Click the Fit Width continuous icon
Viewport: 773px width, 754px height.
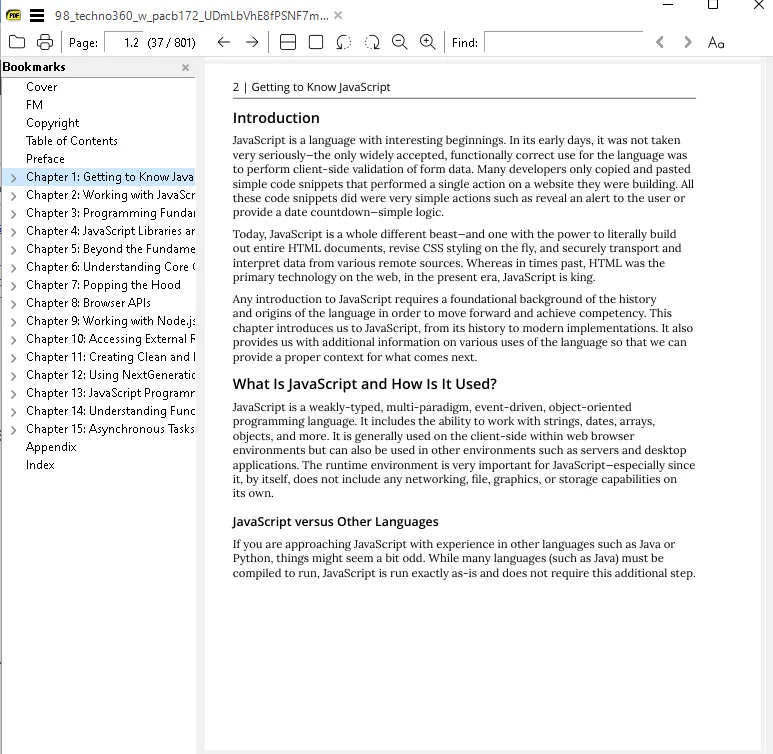(x=288, y=42)
